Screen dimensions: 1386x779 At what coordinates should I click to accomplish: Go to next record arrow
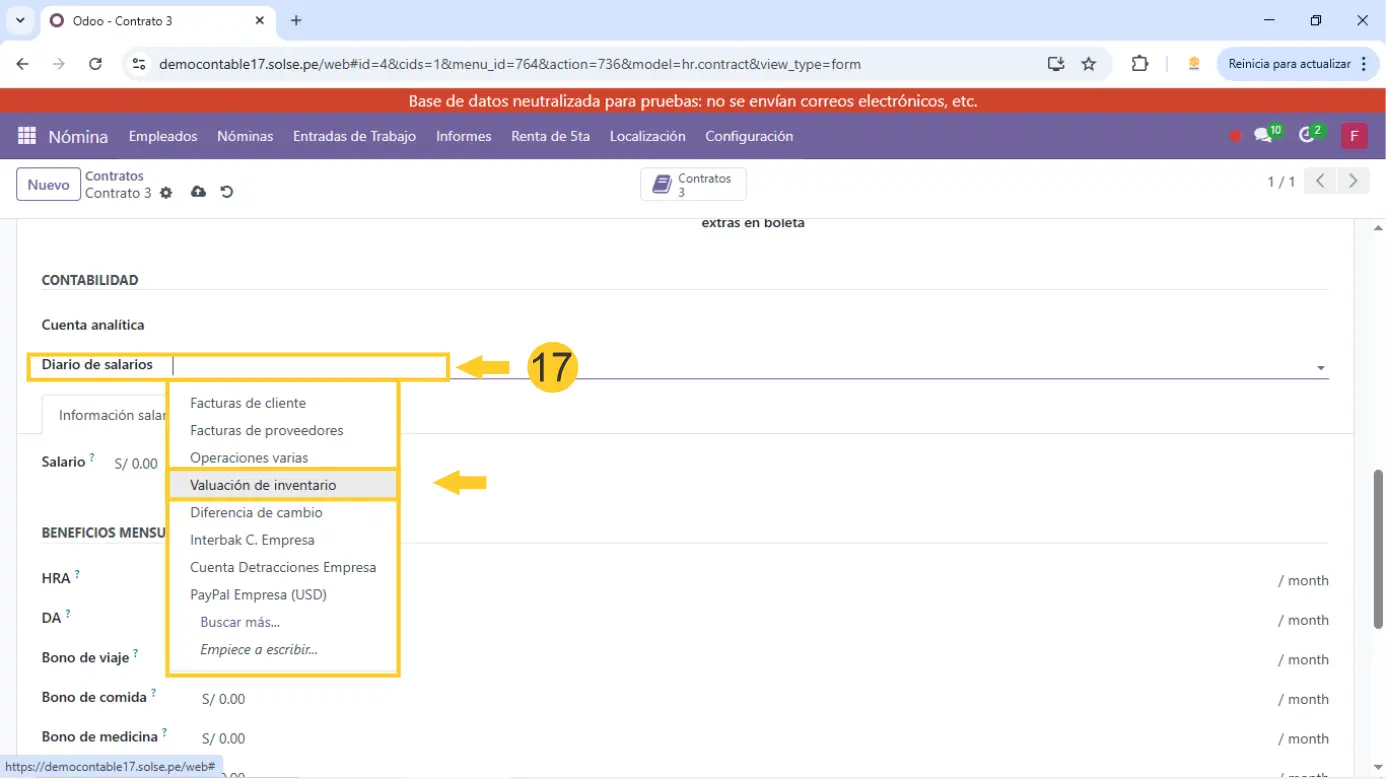point(1353,181)
